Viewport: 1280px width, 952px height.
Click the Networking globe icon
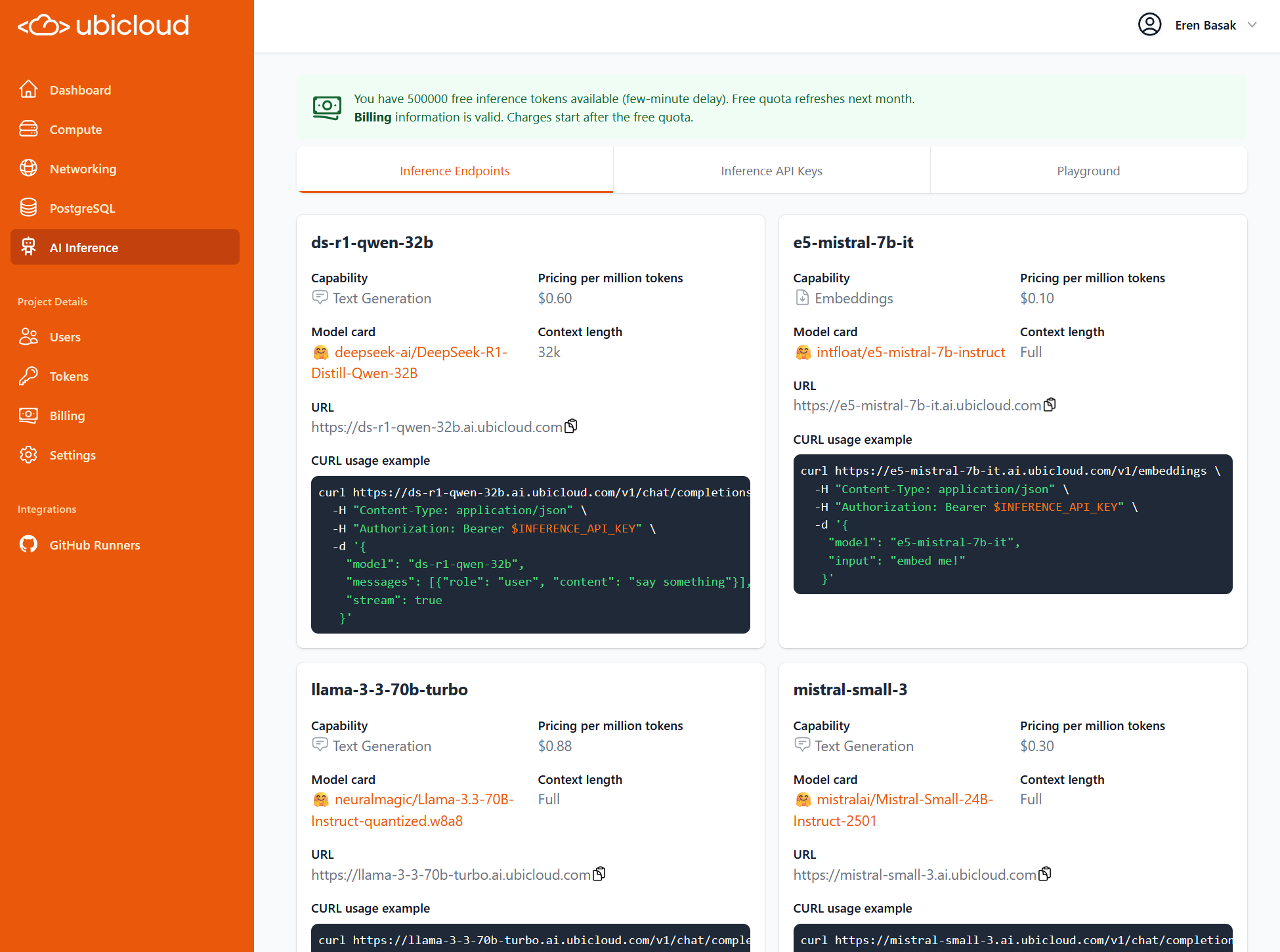[x=28, y=168]
